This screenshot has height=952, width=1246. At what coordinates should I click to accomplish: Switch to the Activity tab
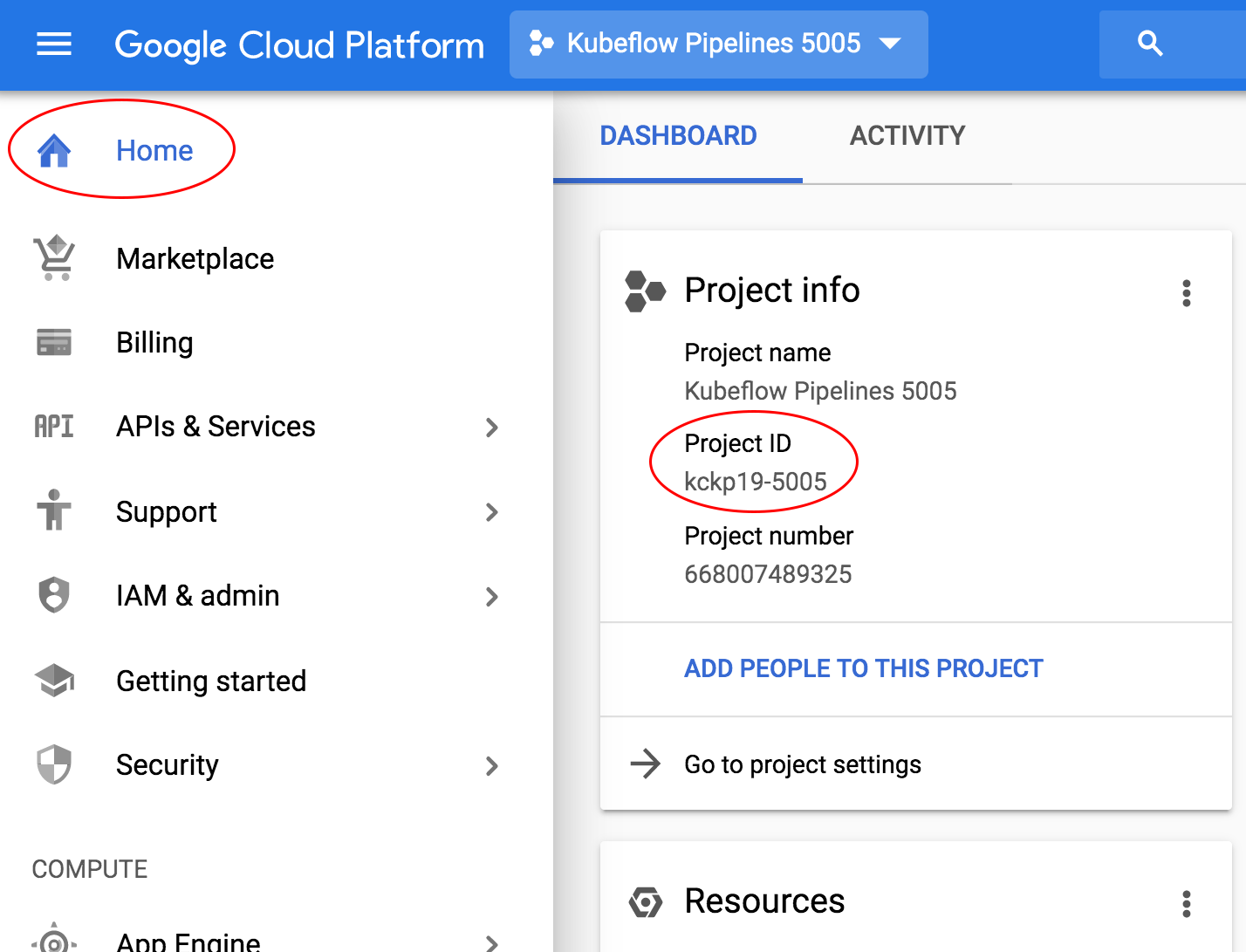pos(907,136)
